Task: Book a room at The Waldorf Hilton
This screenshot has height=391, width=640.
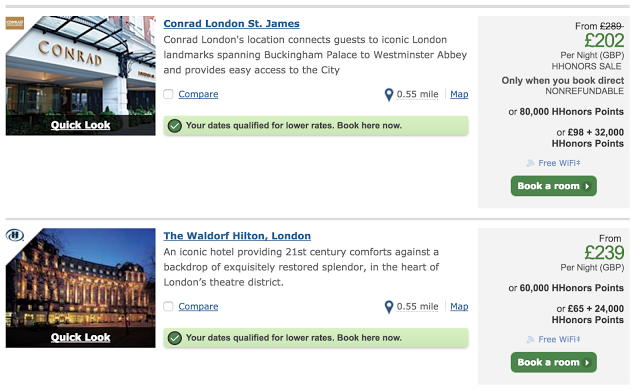Action: tap(553, 362)
